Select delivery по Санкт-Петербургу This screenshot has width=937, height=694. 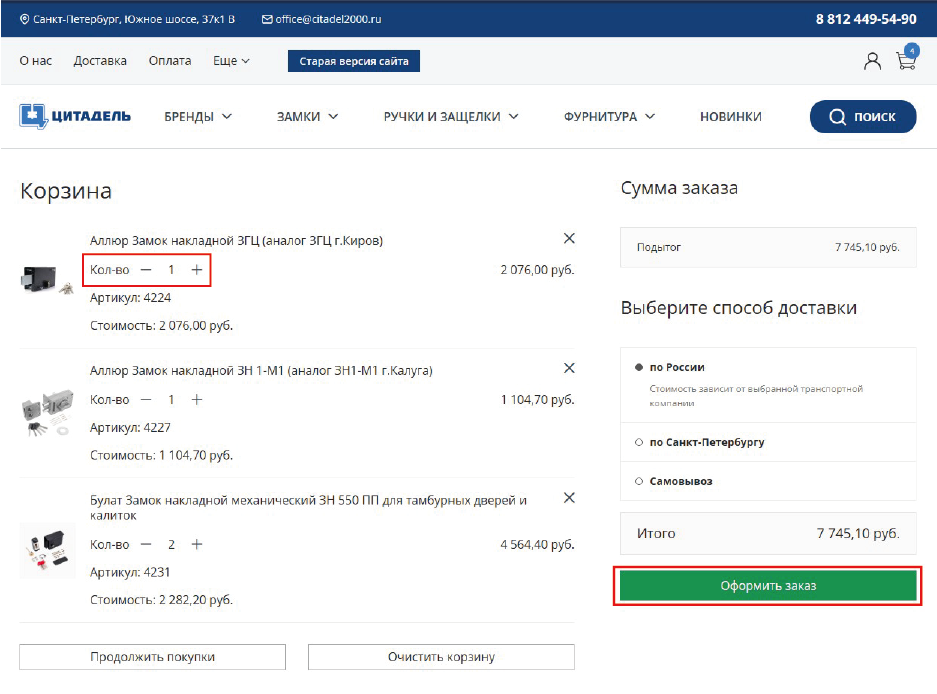pos(639,442)
